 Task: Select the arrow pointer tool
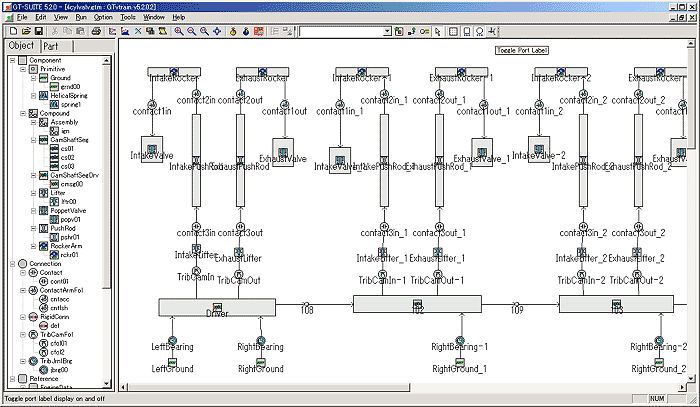pos(438,31)
